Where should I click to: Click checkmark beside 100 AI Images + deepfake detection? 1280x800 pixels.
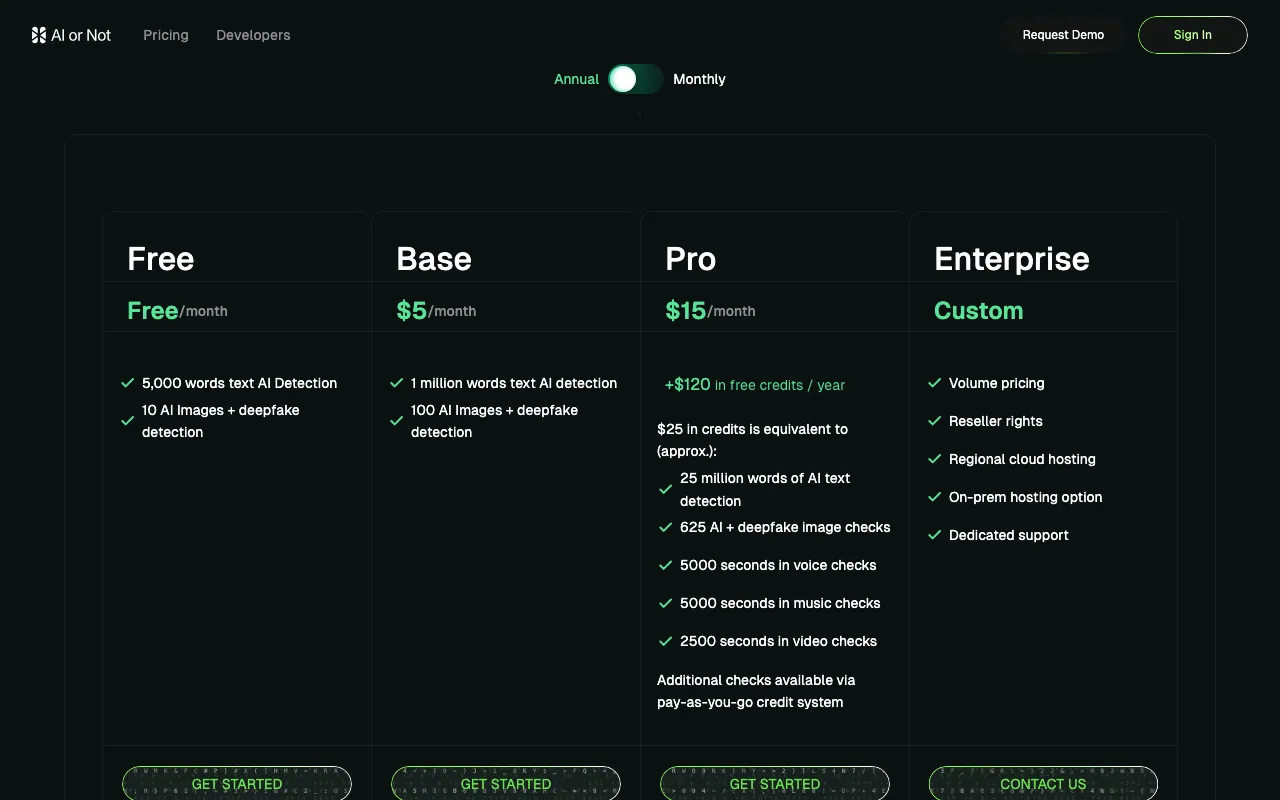[x=397, y=421]
